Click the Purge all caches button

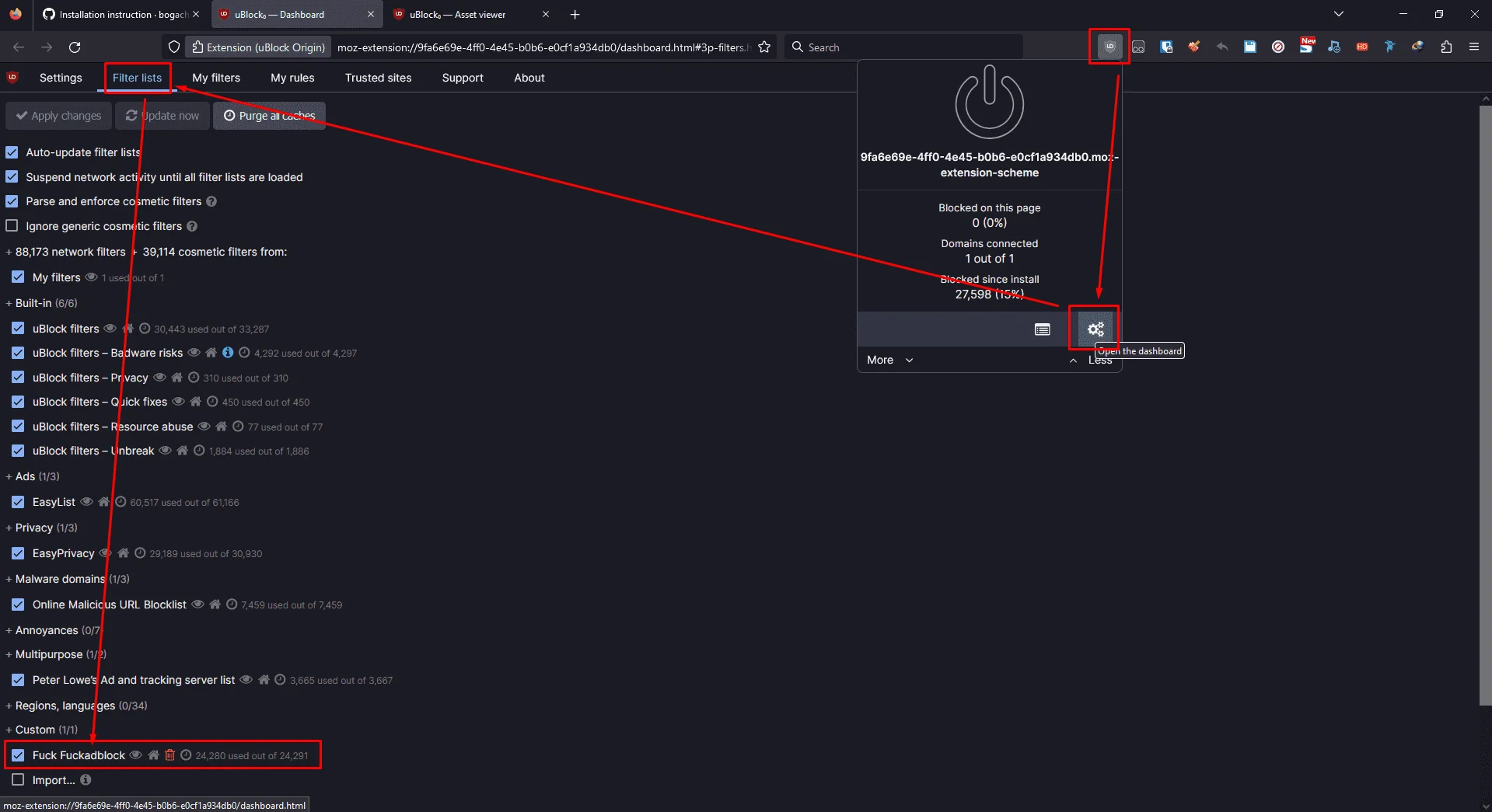tap(269, 116)
